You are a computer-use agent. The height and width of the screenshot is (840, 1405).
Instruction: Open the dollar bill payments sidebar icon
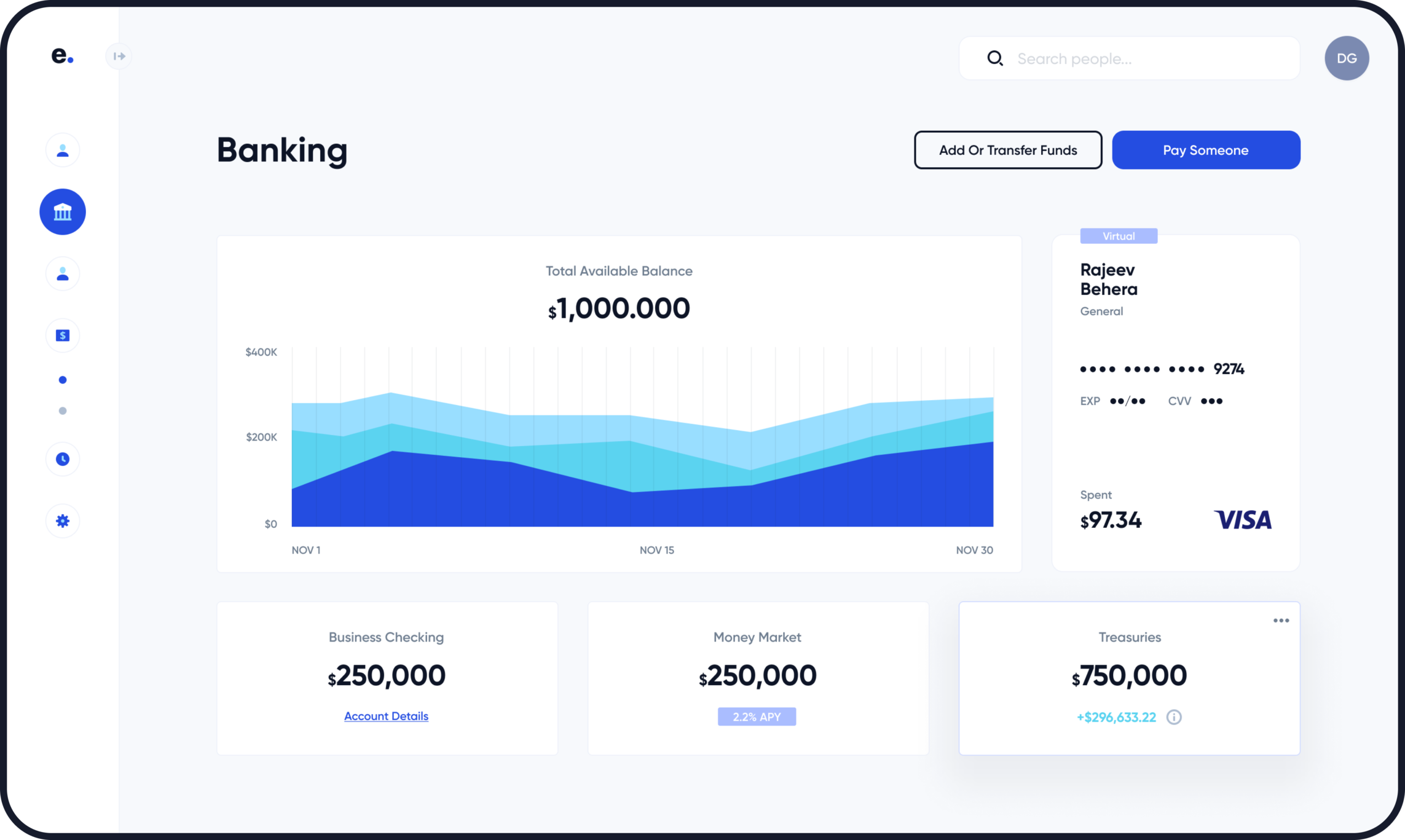pyautogui.click(x=63, y=336)
